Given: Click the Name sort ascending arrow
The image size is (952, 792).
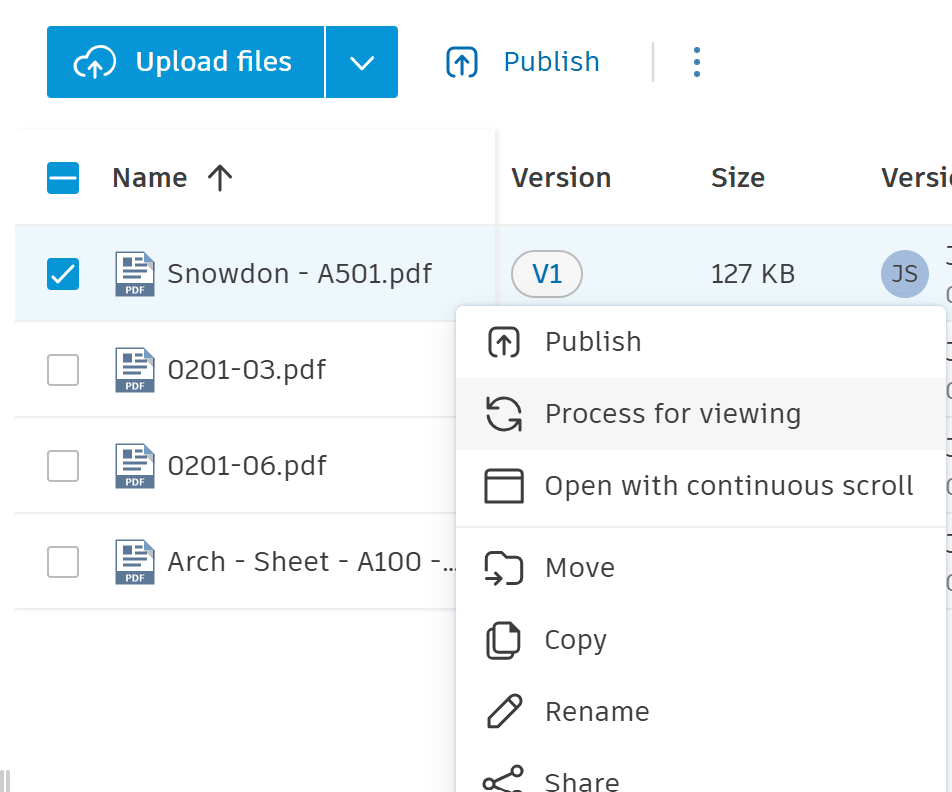Looking at the screenshot, I should (220, 178).
